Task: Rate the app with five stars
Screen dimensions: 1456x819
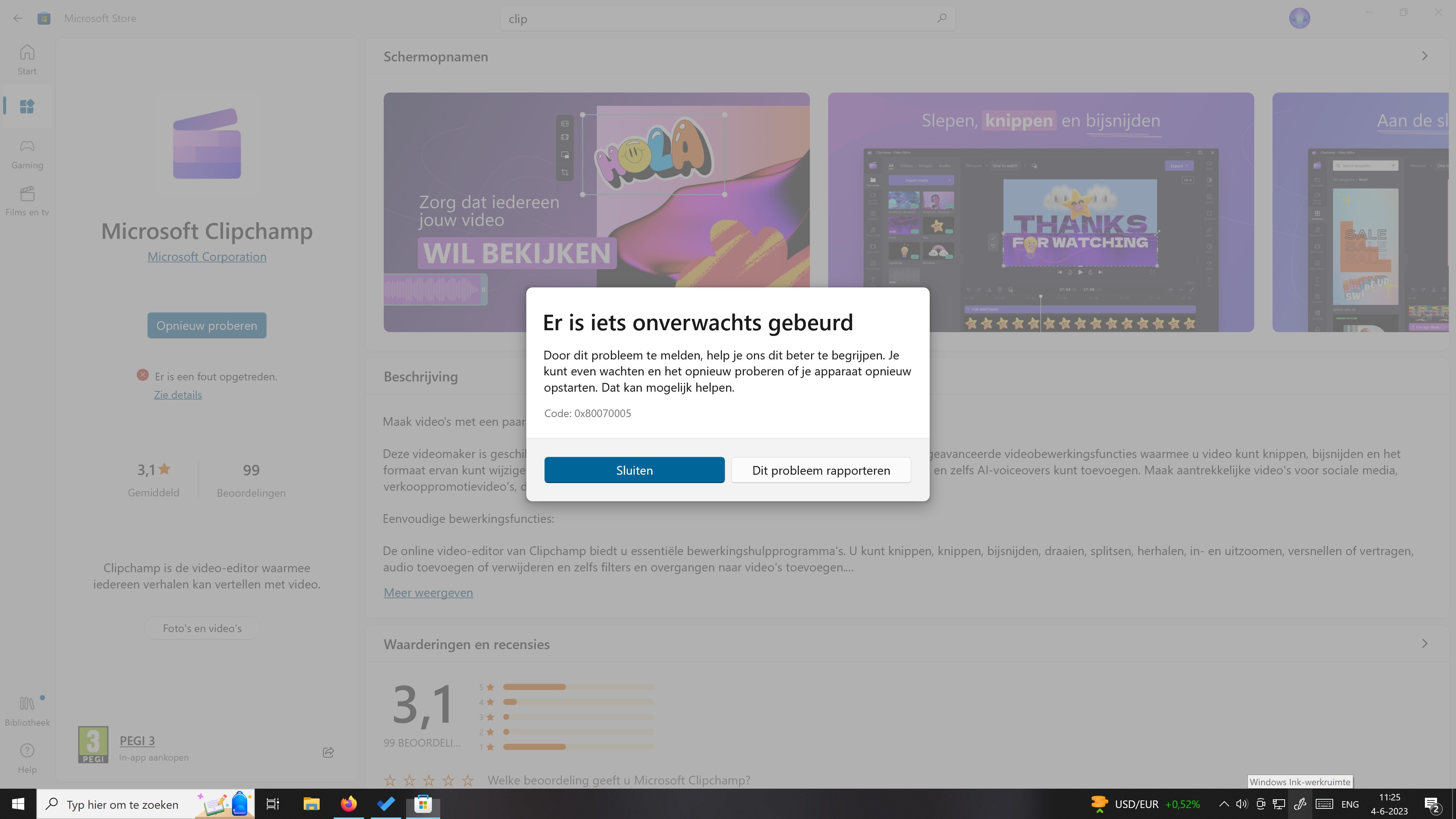Action: pos(468,781)
